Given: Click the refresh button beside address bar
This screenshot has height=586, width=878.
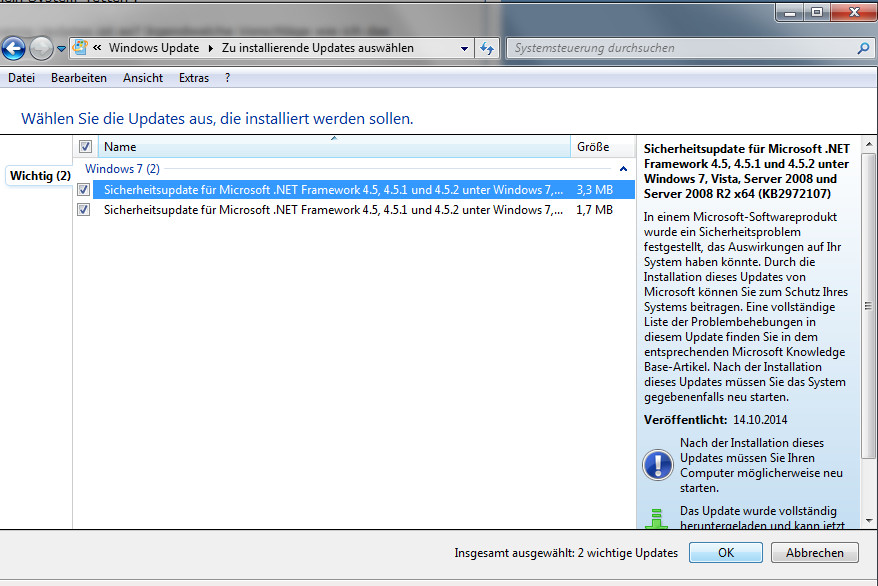Looking at the screenshot, I should [x=487, y=49].
